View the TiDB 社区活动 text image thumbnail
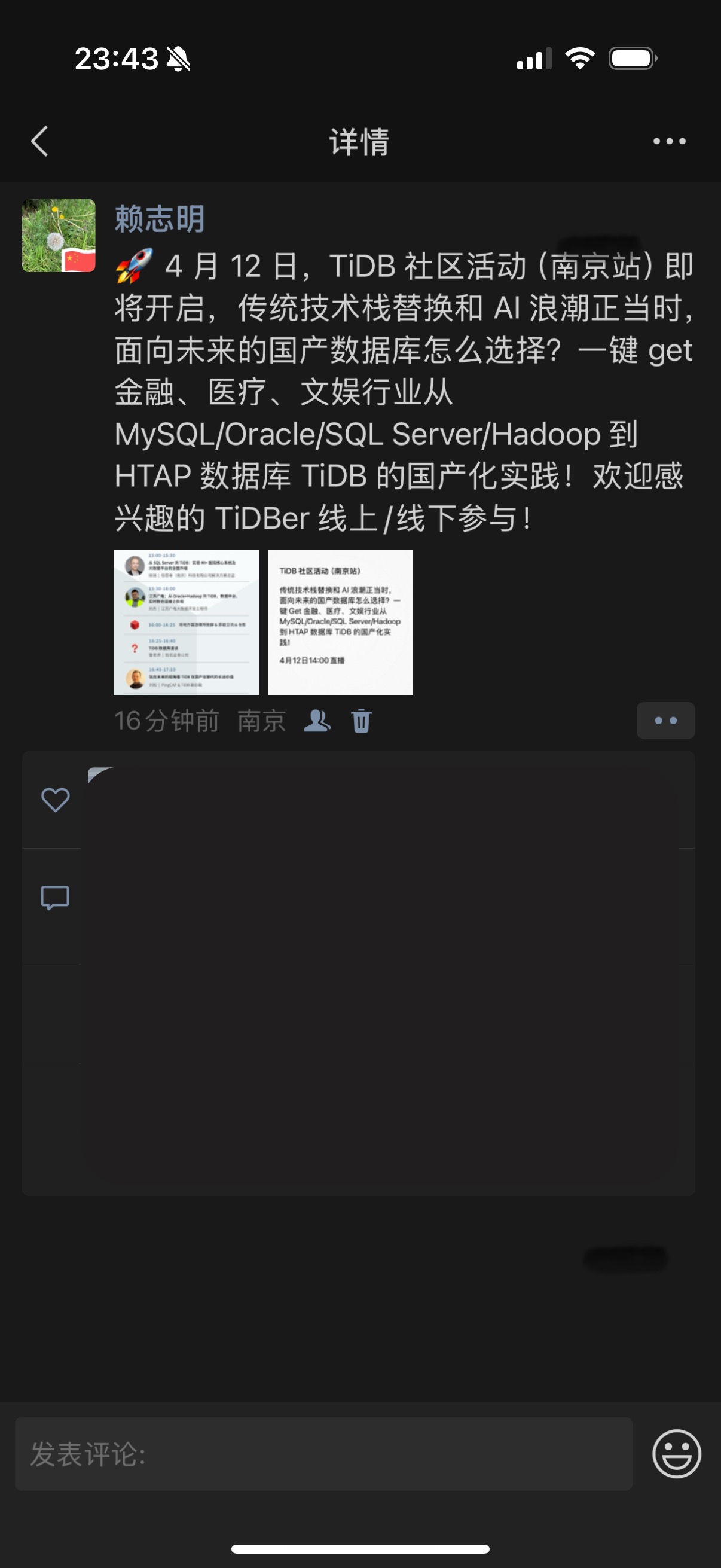Screen dimensions: 721x1568 point(340,623)
